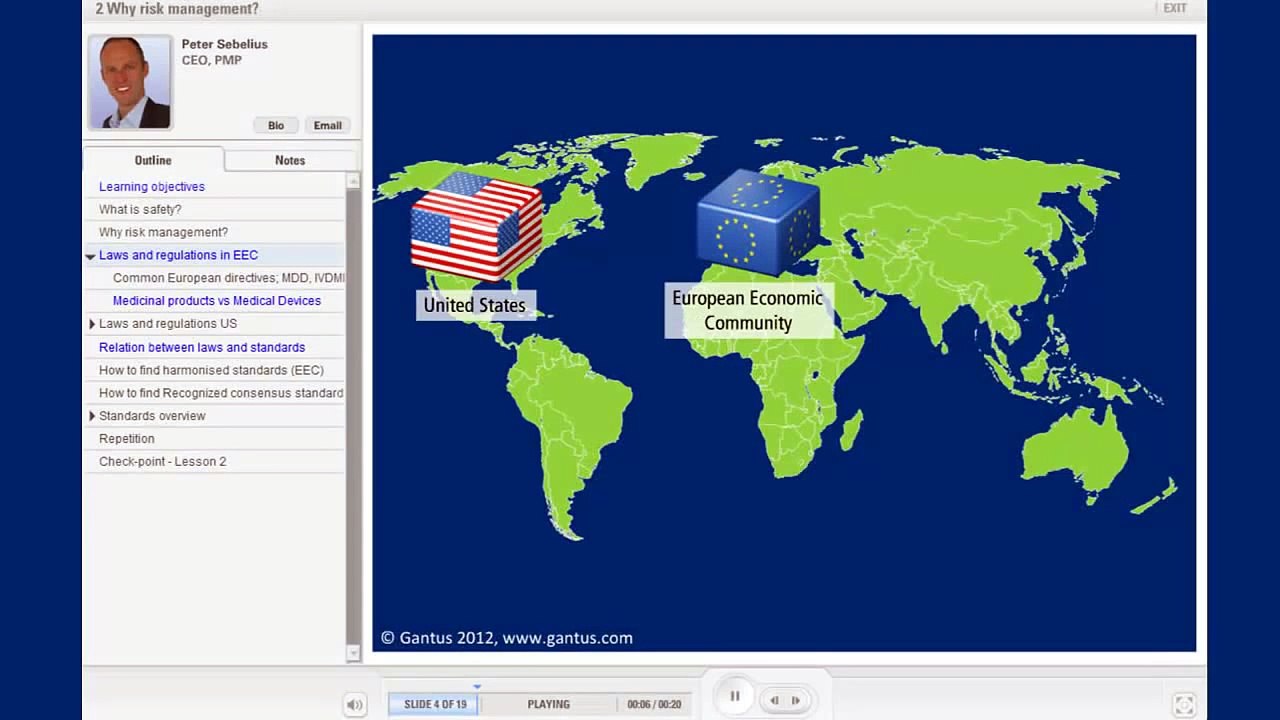Click the European Union flag cube
This screenshot has width=1280, height=720.
758,224
